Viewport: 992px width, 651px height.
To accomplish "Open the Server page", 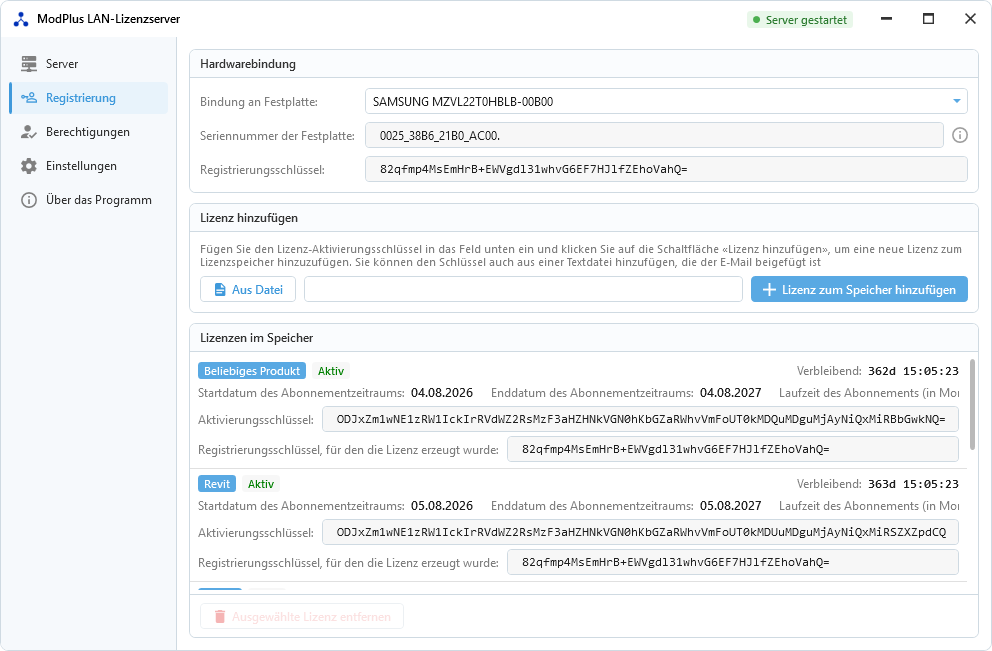I will (x=89, y=64).
